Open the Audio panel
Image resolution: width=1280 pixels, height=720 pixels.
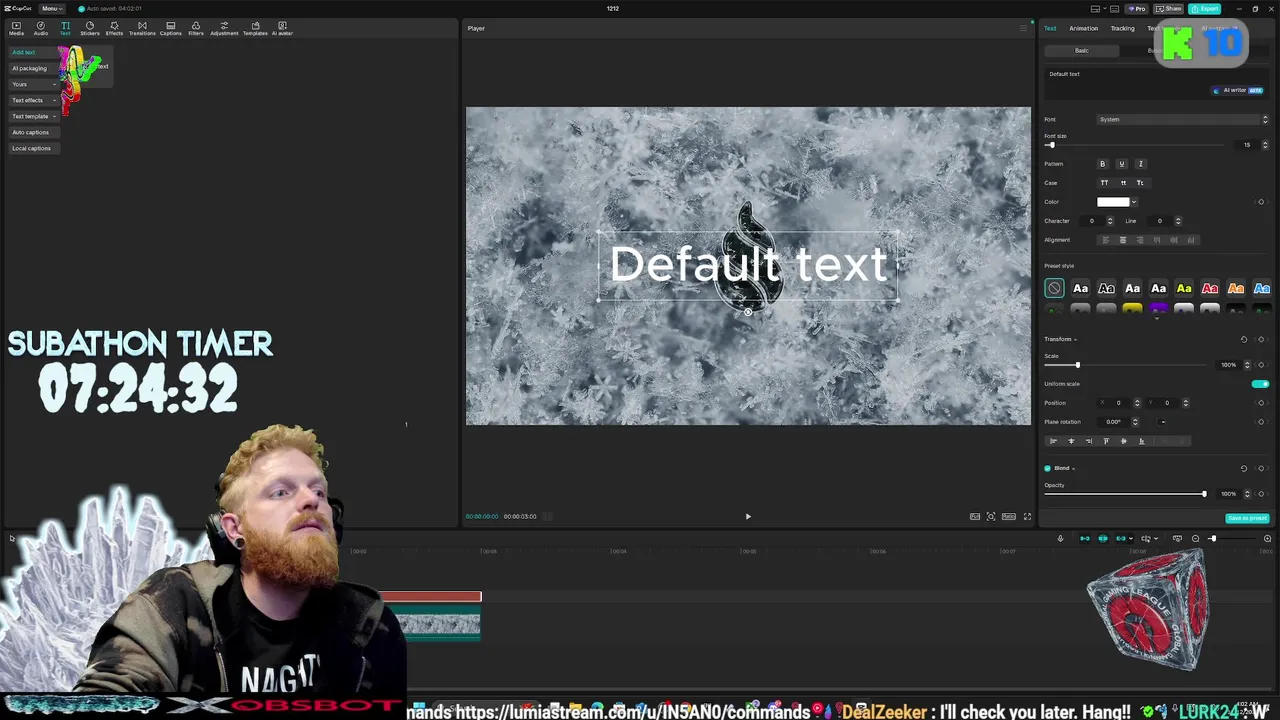(x=41, y=28)
